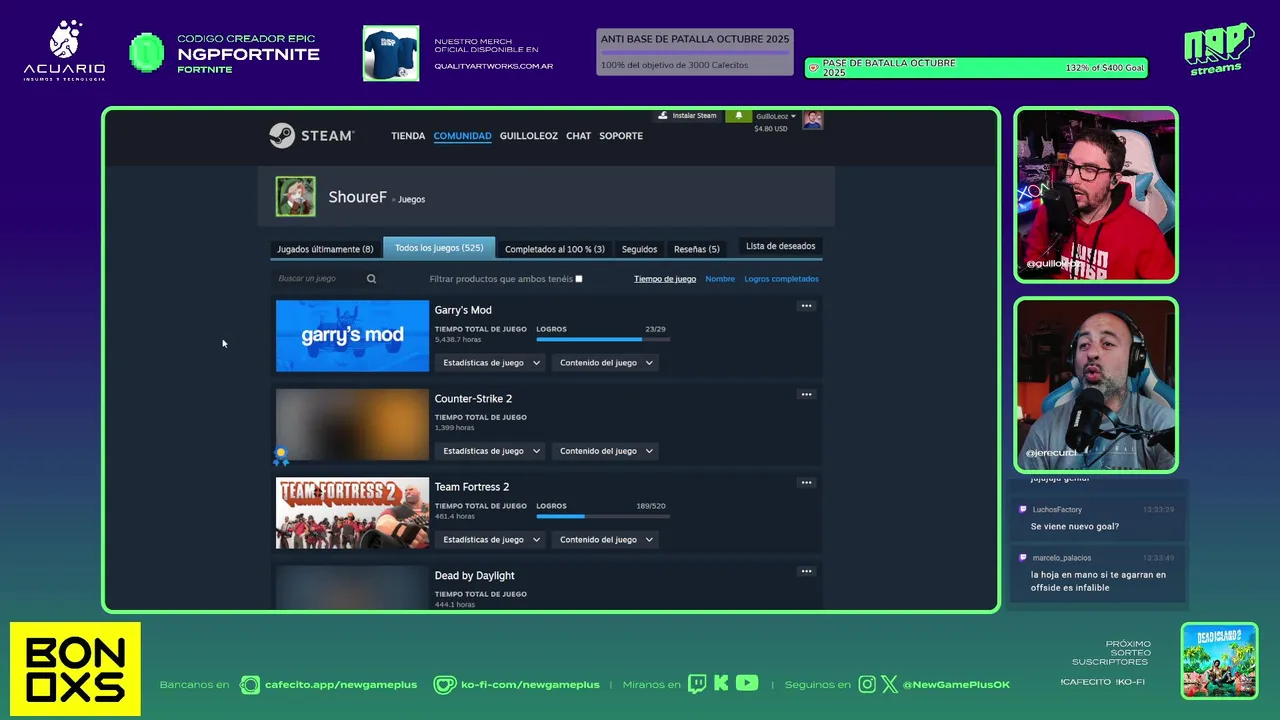The image size is (1280, 720).
Task: Expand Estadísticas de juego for Garry's Mod
Action: [x=491, y=363]
